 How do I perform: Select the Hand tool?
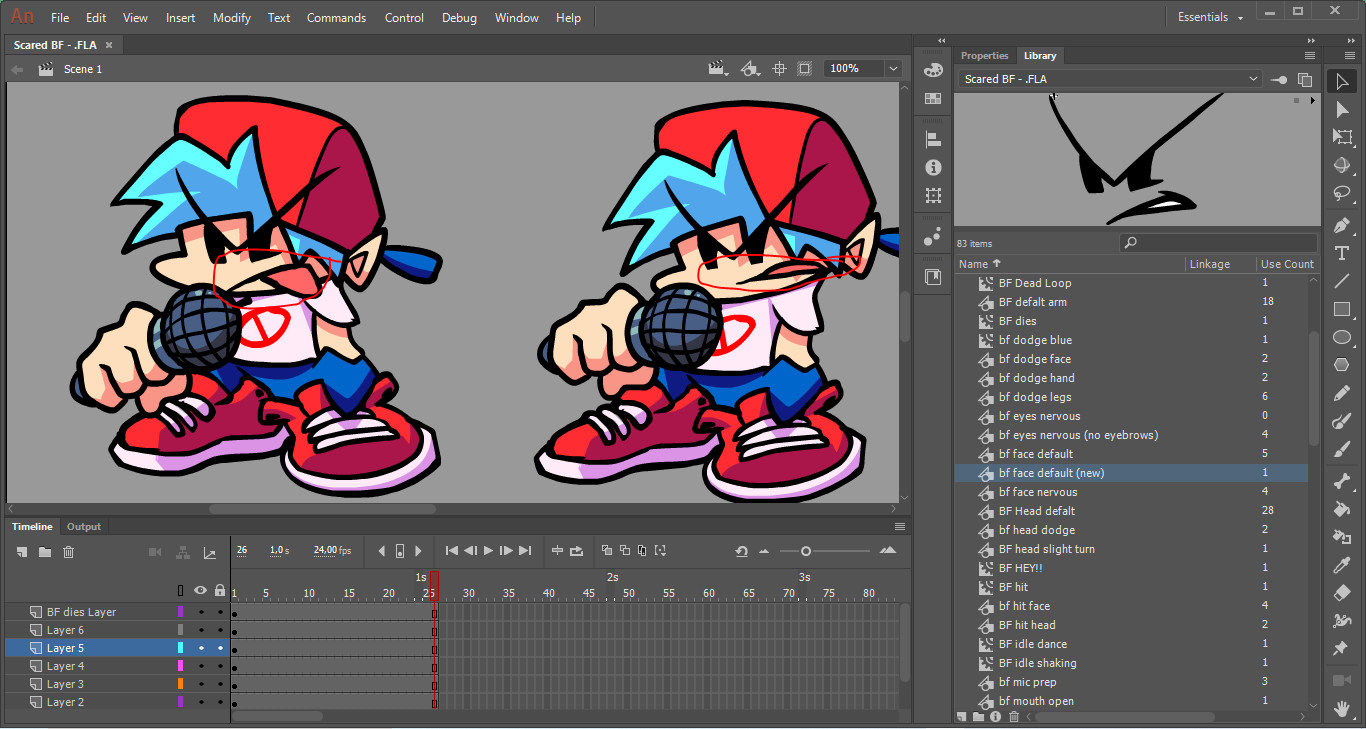pyautogui.click(x=1342, y=709)
